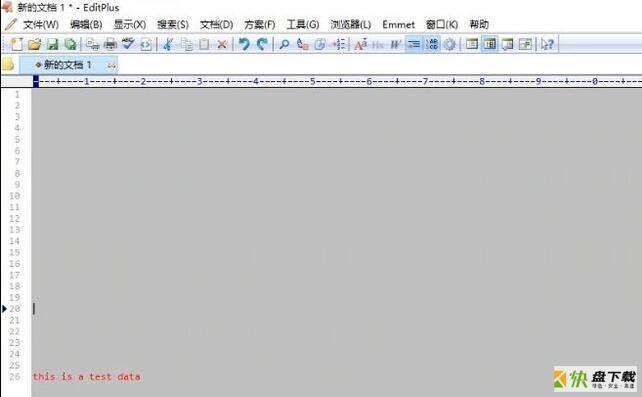This screenshot has width=642, height=397.
Task: Change font with the Aa icon
Action: [360, 44]
